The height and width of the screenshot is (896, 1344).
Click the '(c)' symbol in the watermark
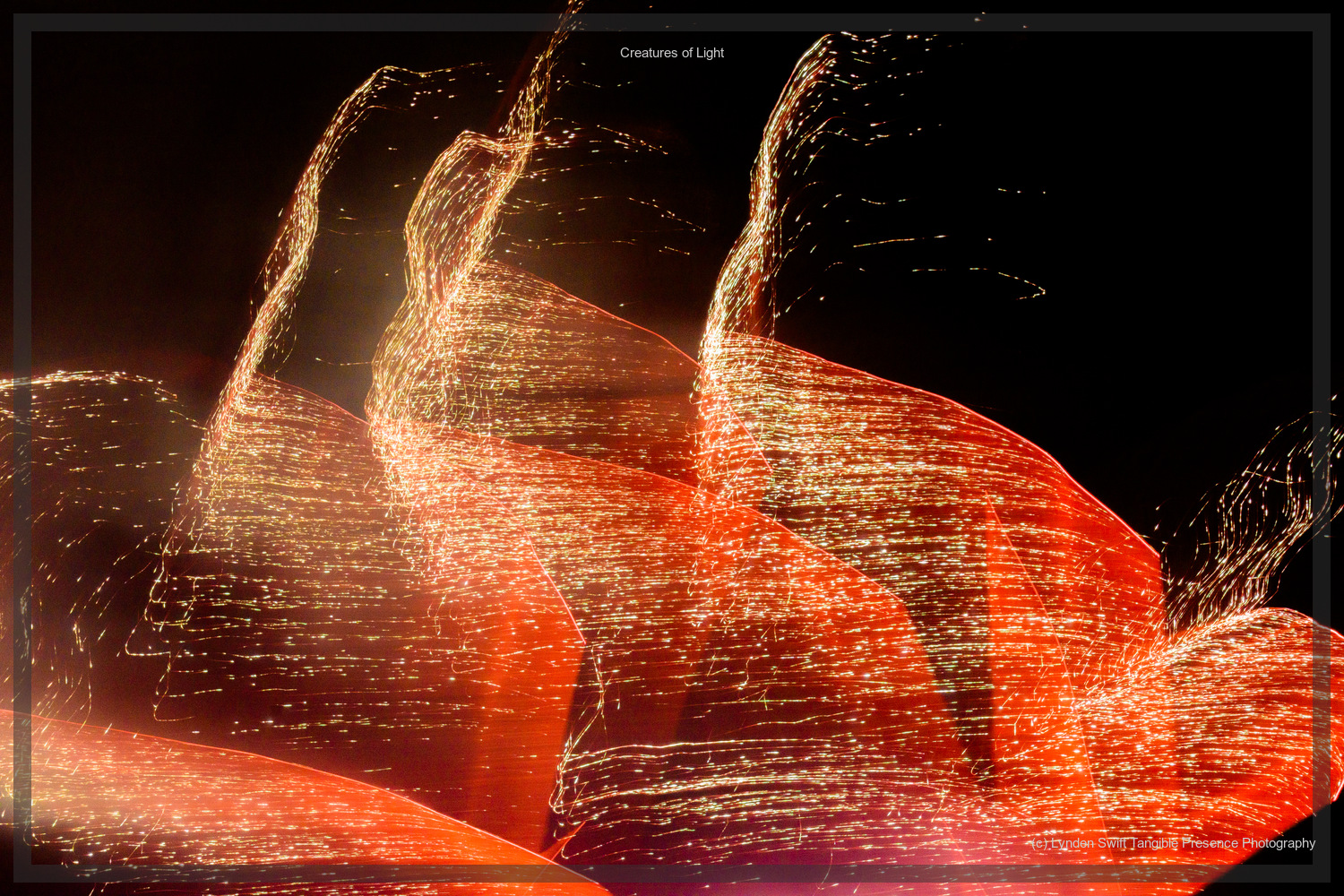[1039, 843]
